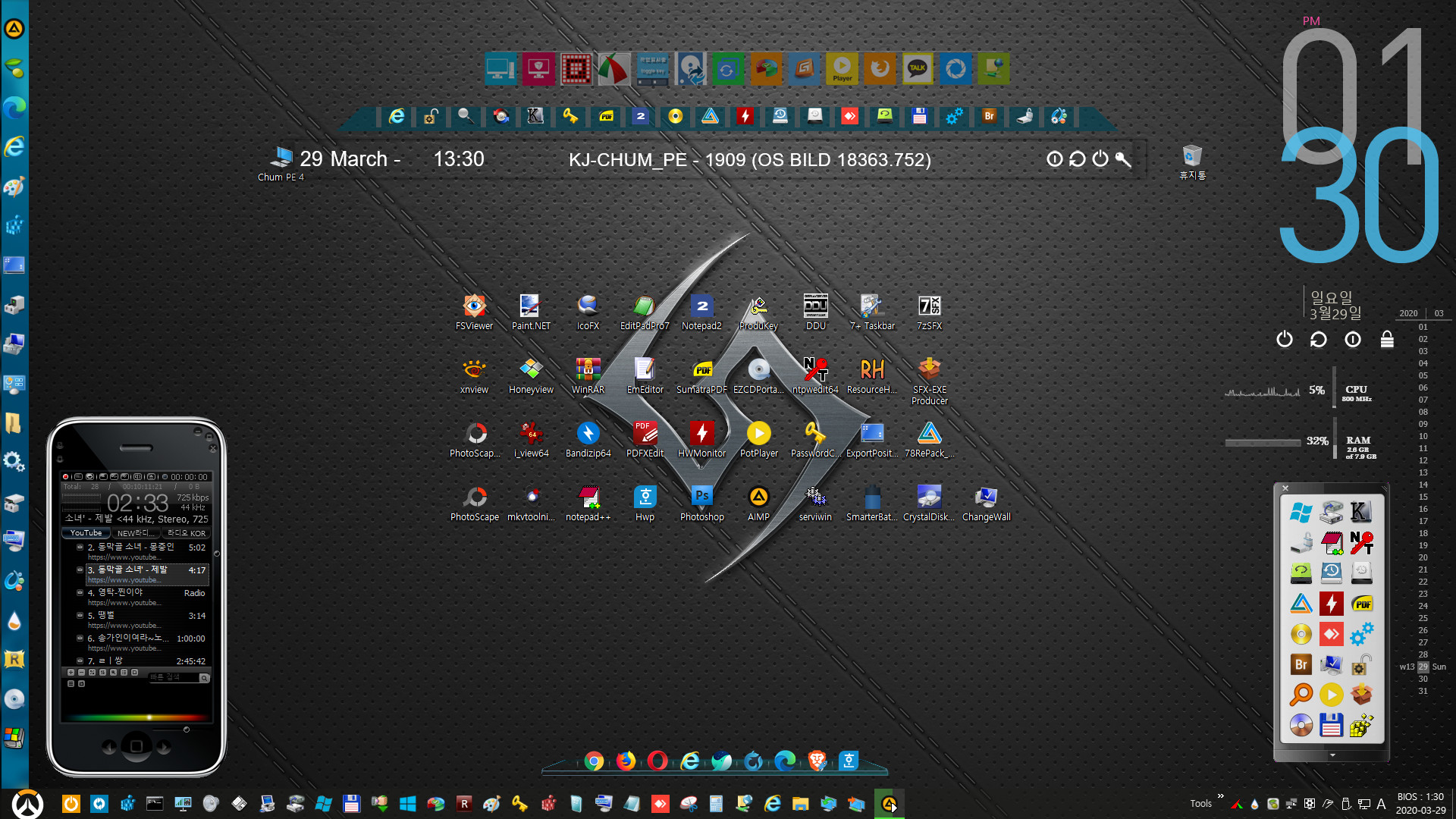
Task: Launch Opera from the bottom browser dock
Action: pos(657,761)
